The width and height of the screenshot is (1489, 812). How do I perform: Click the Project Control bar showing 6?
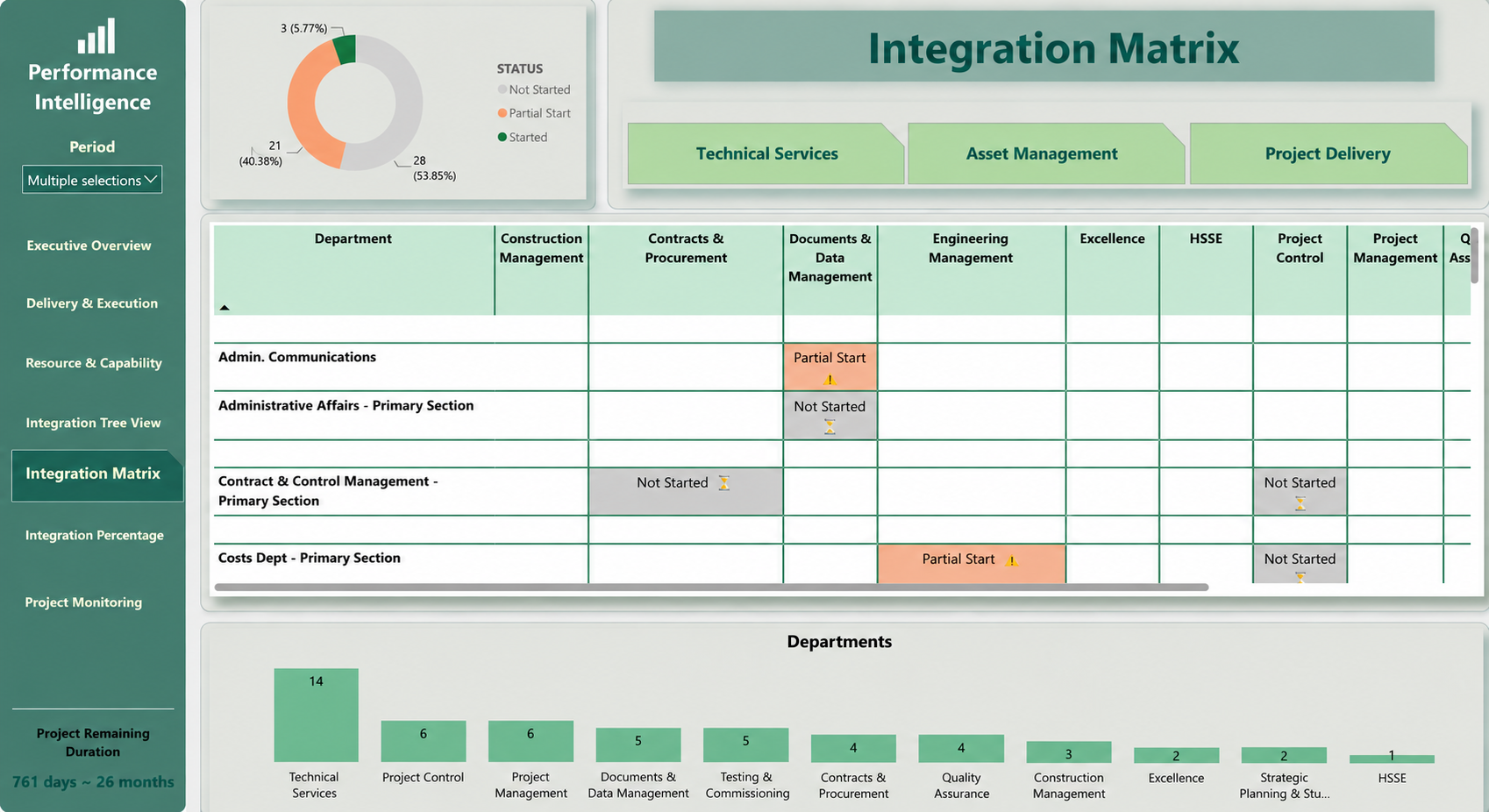424,741
